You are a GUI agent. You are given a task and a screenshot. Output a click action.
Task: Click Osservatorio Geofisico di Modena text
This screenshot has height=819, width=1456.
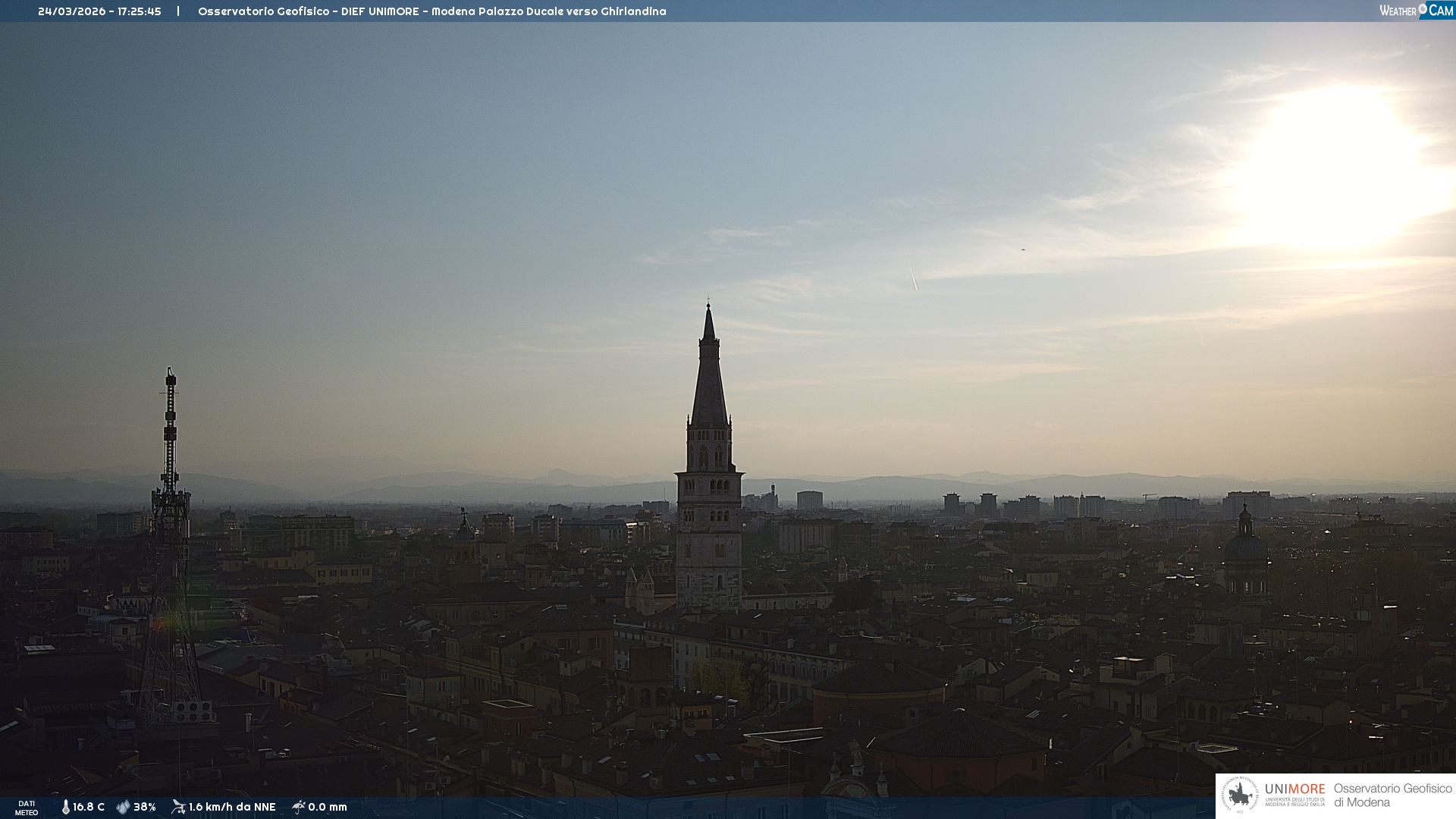1392,795
